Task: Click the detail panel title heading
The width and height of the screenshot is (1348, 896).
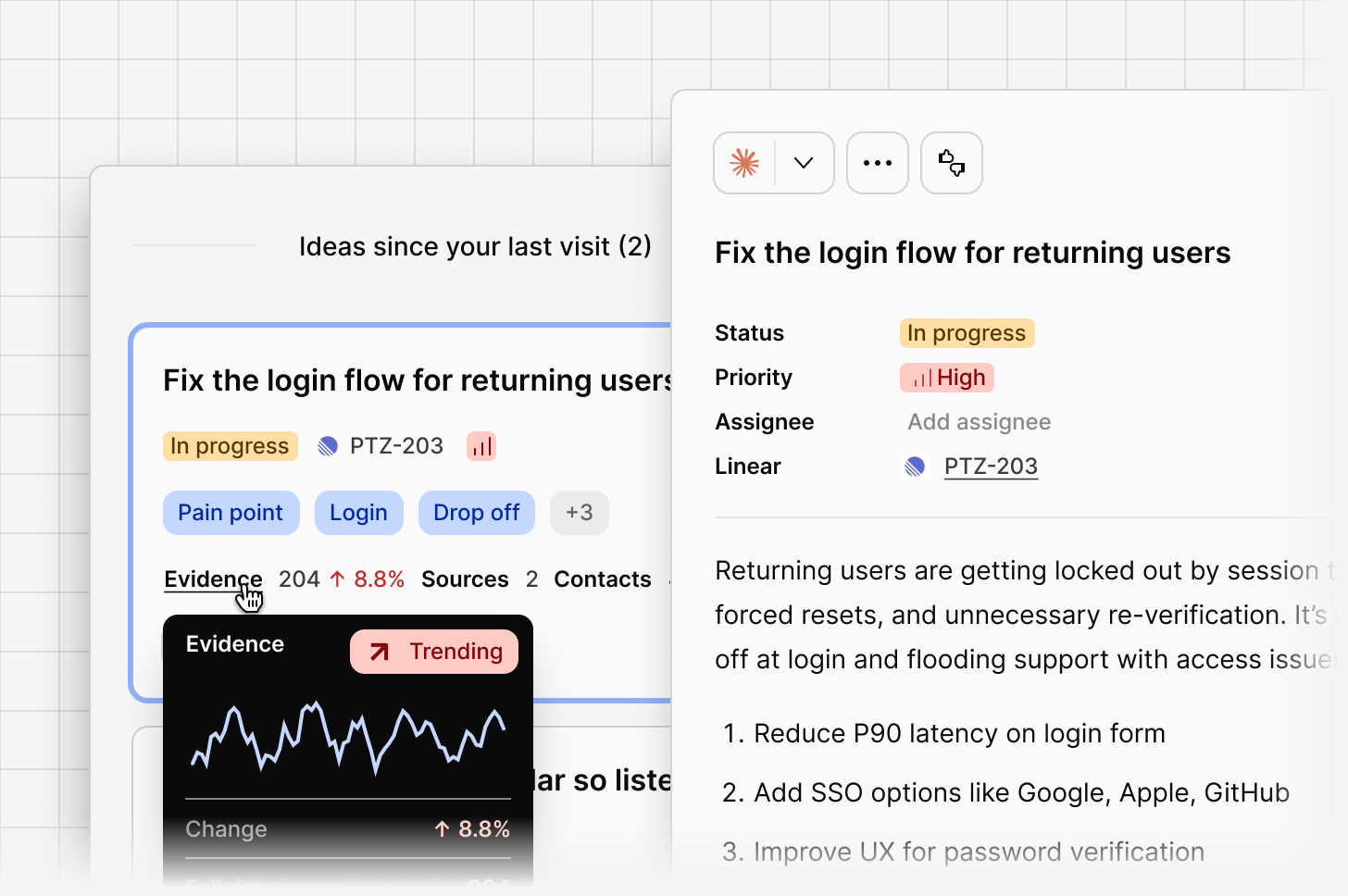Action: click(972, 253)
